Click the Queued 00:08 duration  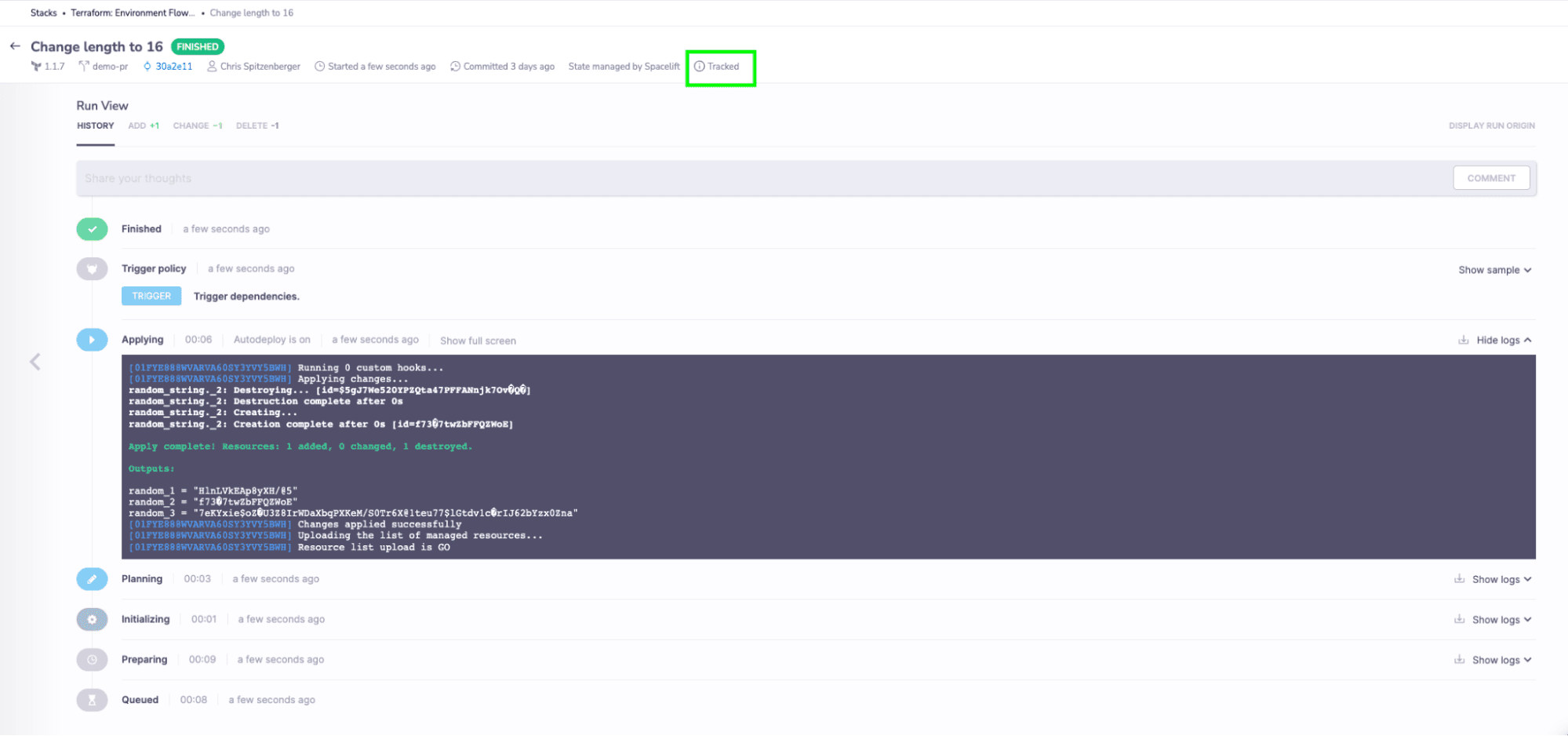coord(194,700)
